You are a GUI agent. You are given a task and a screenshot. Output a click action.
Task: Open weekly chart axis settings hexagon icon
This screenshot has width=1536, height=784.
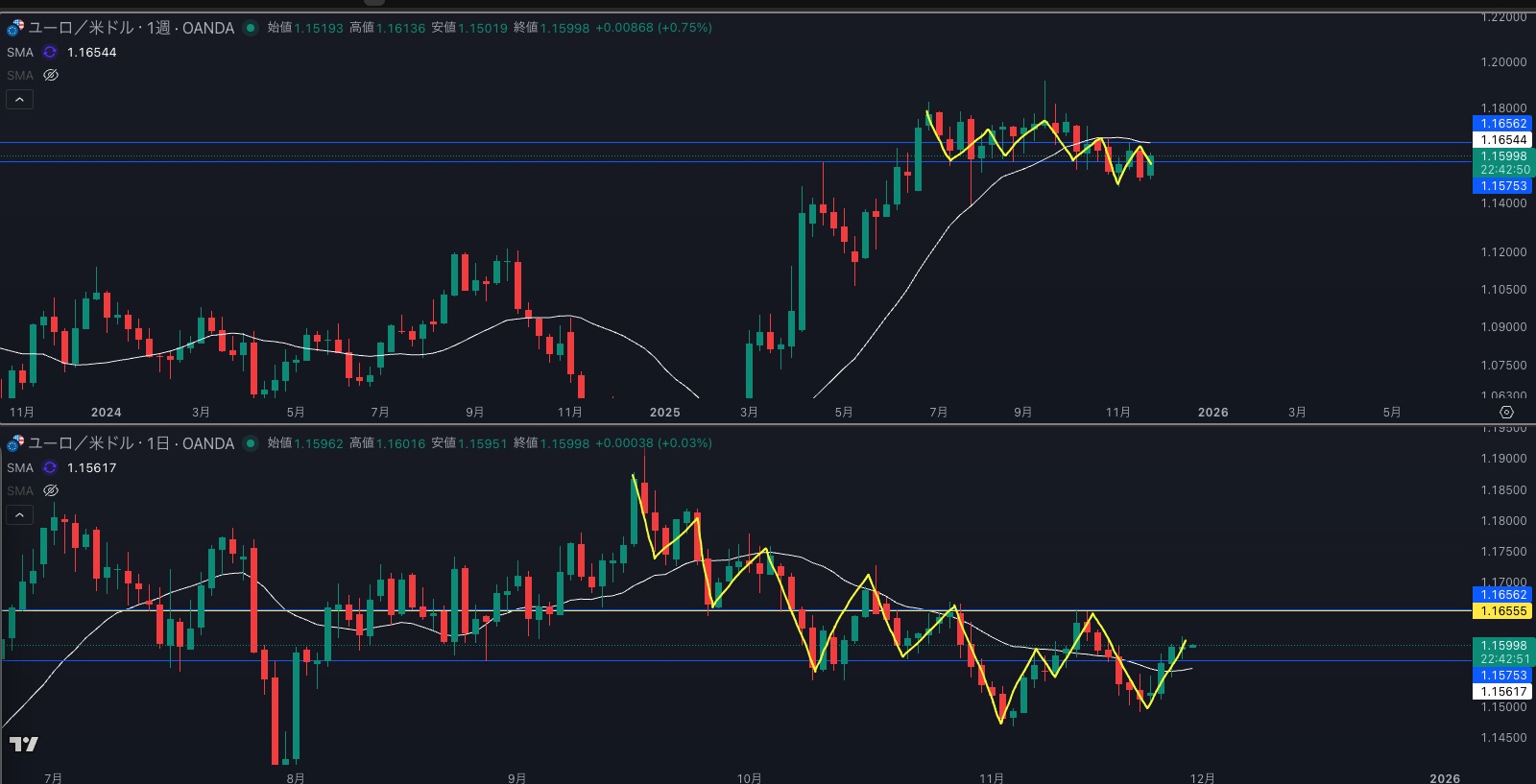pyautogui.click(x=1506, y=412)
